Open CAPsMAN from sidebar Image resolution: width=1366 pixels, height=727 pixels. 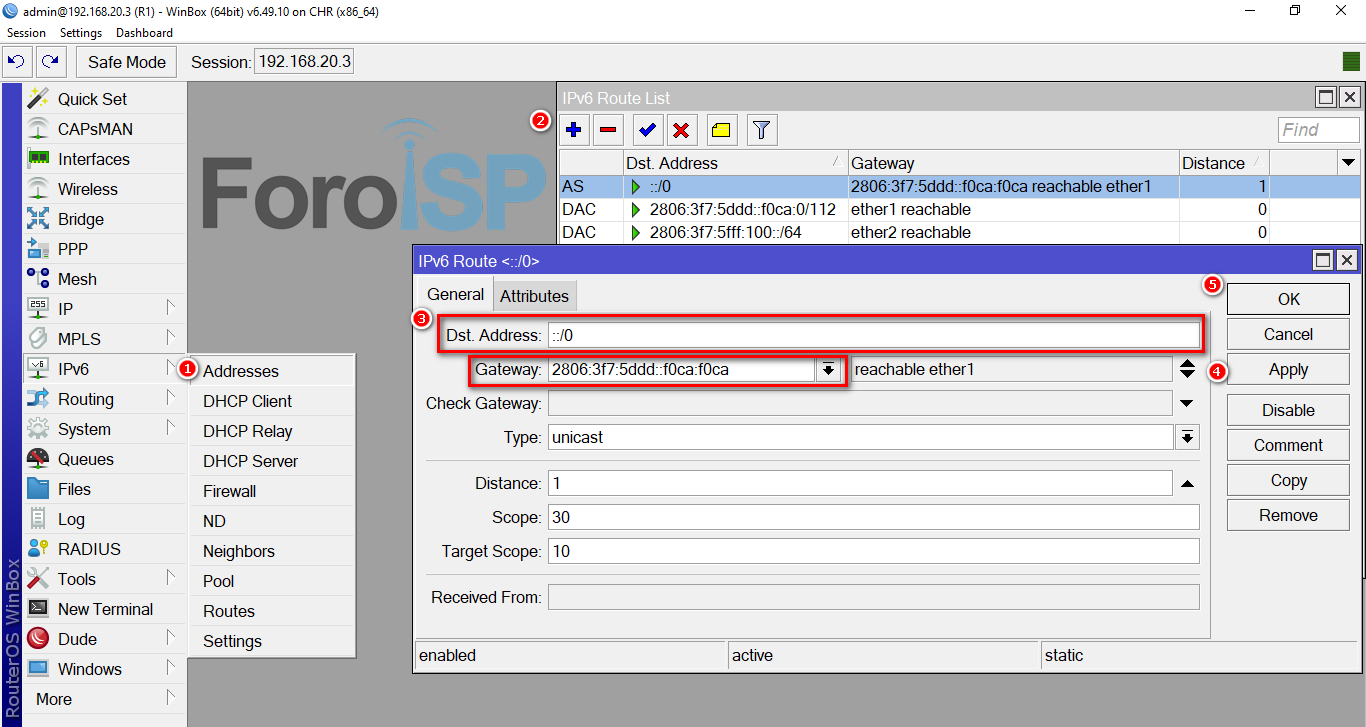tap(105, 129)
